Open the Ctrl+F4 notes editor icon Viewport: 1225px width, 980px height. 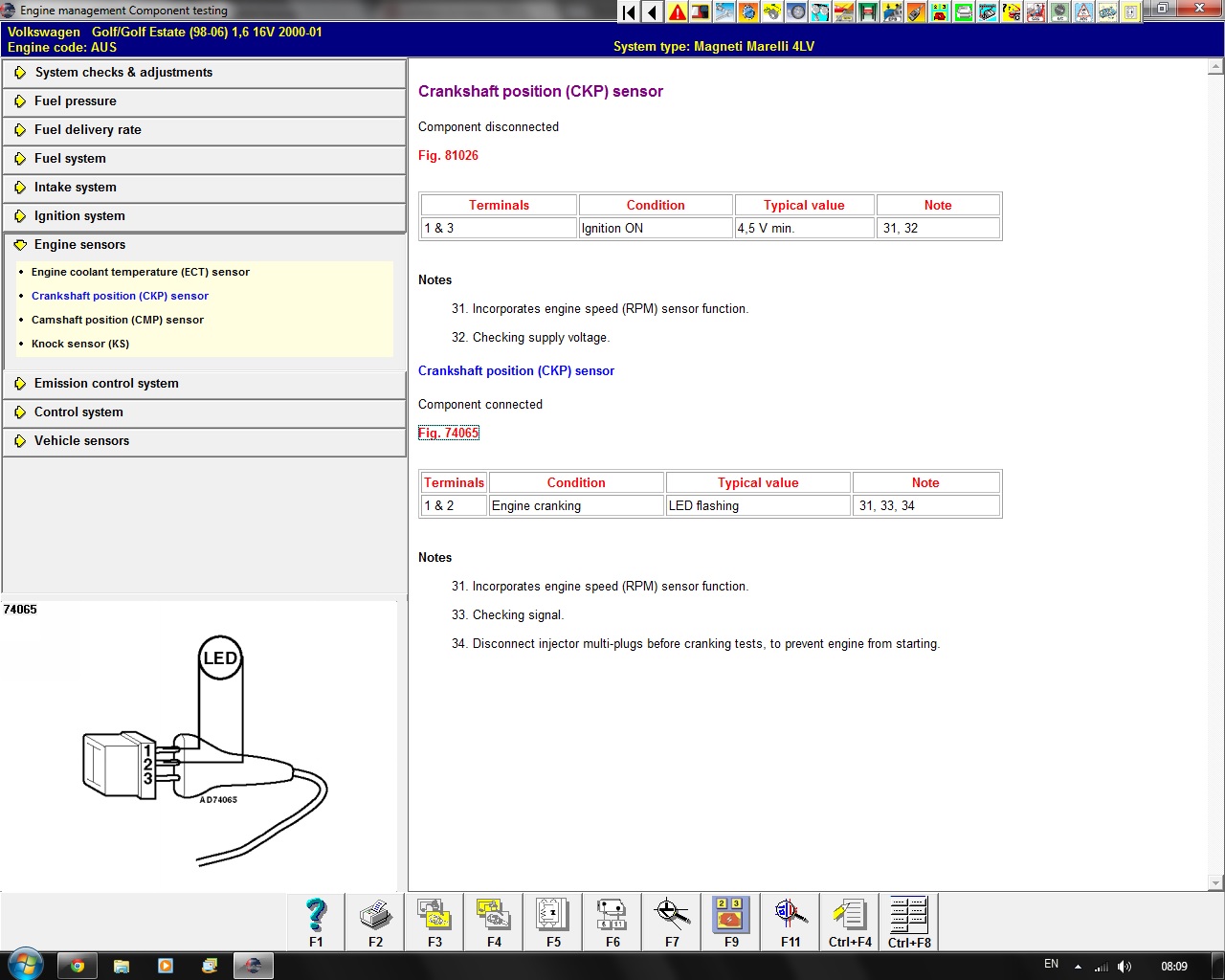click(x=850, y=922)
